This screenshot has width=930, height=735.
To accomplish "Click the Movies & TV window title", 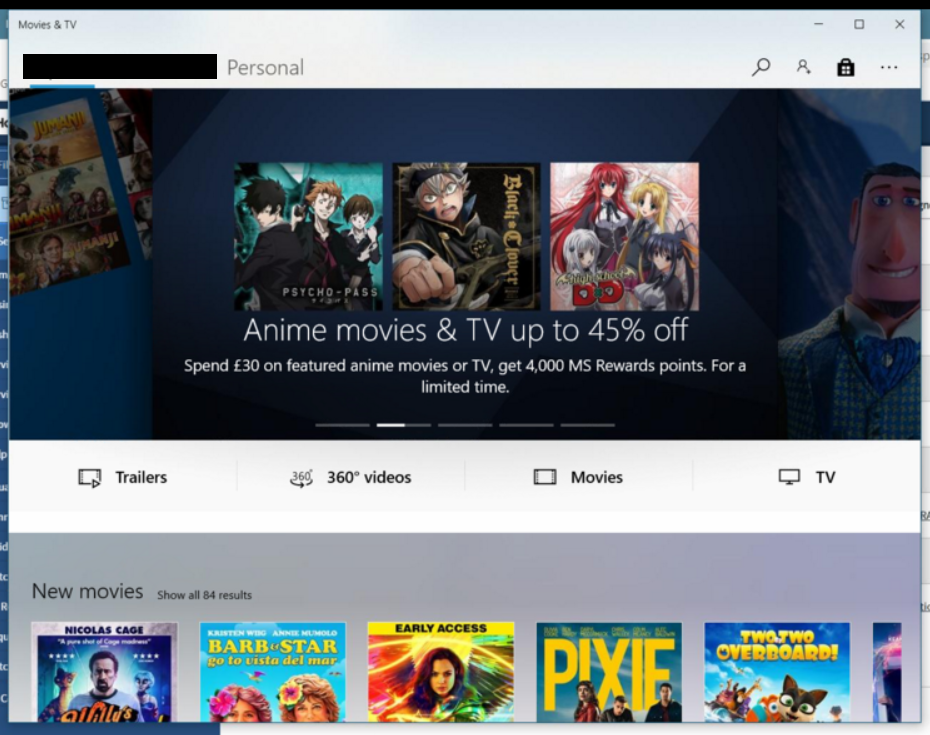I will [47, 25].
